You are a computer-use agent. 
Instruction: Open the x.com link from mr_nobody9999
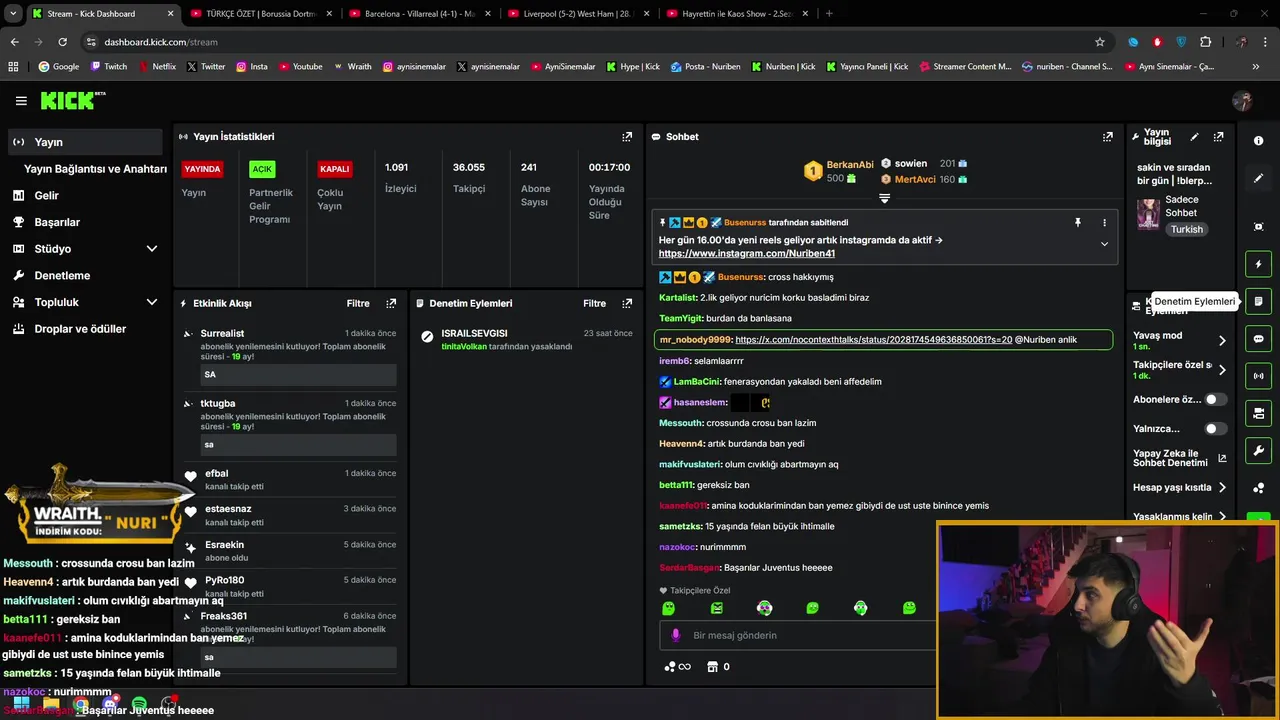(873, 340)
